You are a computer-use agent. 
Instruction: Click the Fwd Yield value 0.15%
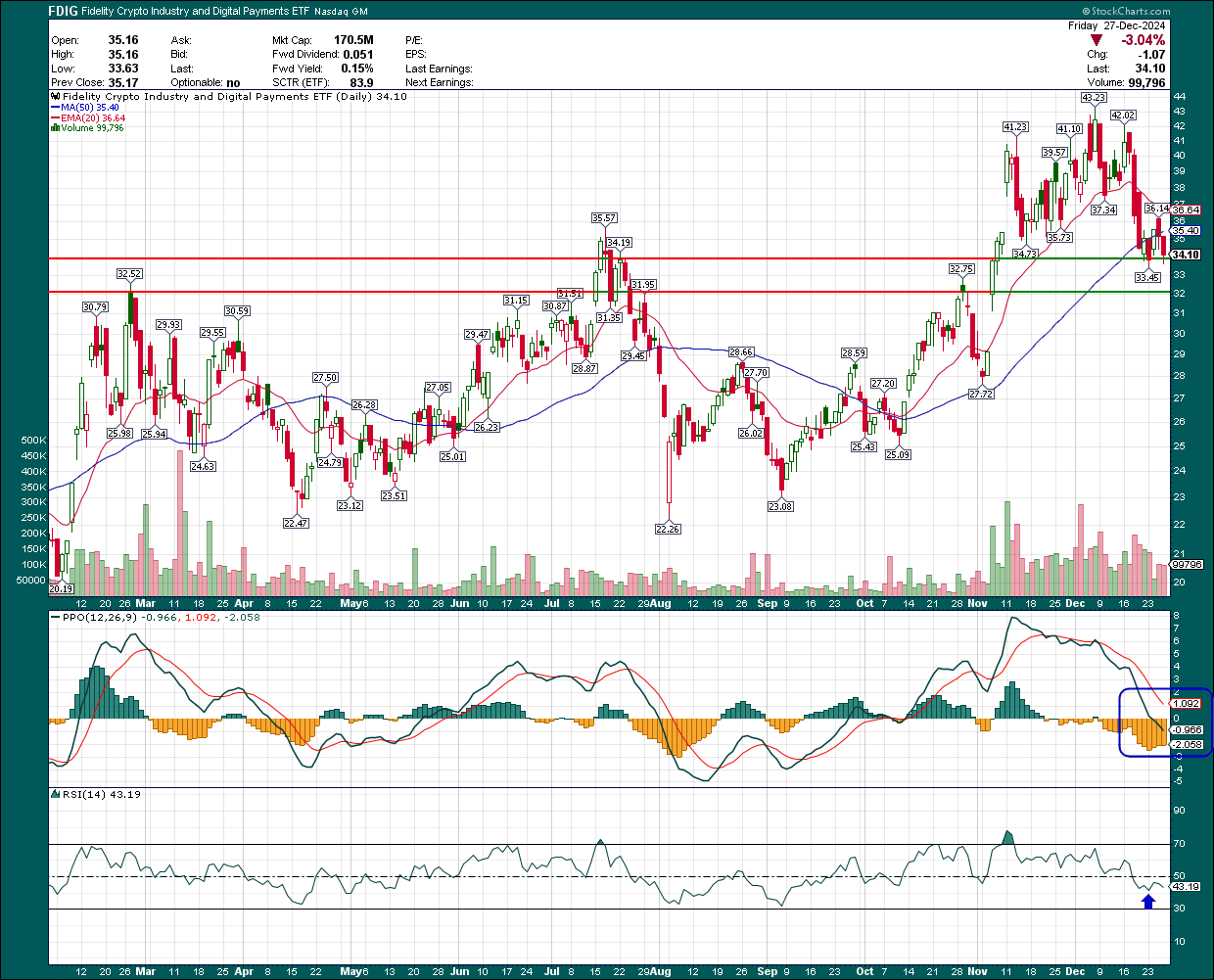pyautogui.click(x=357, y=69)
